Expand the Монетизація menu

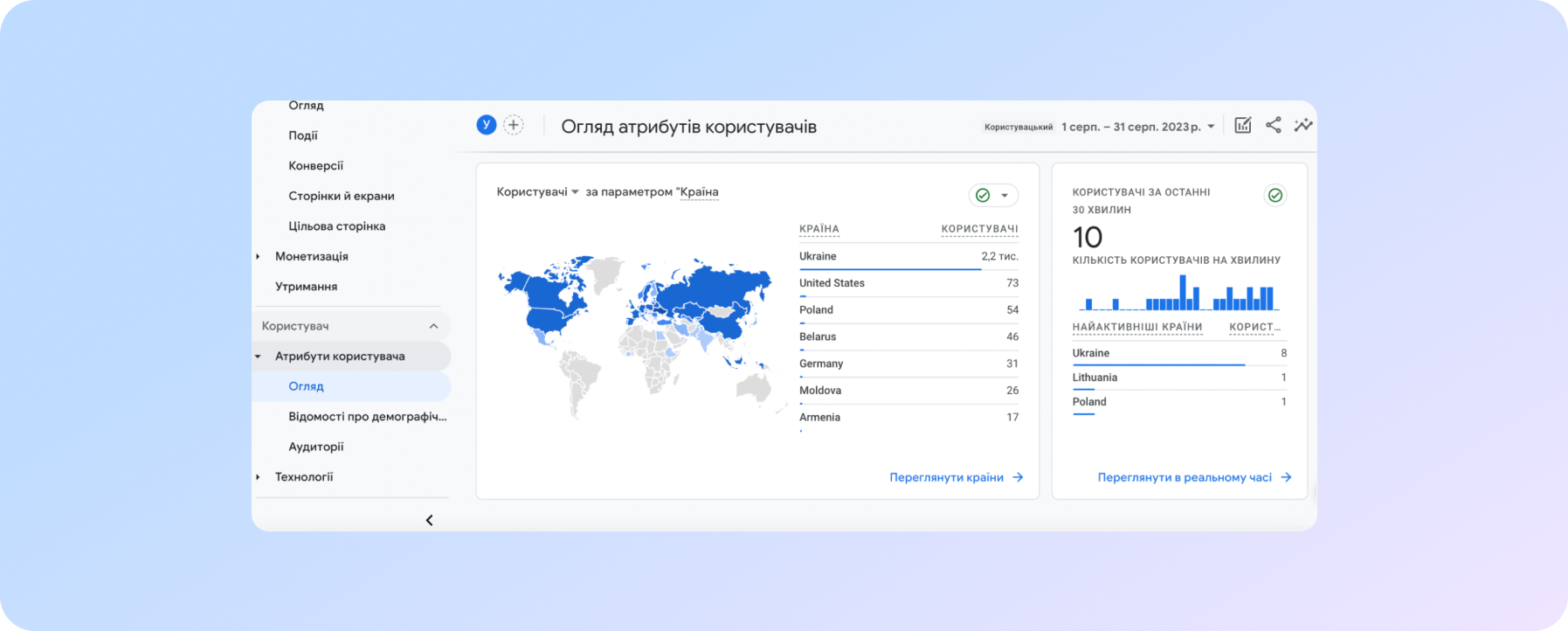(258, 256)
